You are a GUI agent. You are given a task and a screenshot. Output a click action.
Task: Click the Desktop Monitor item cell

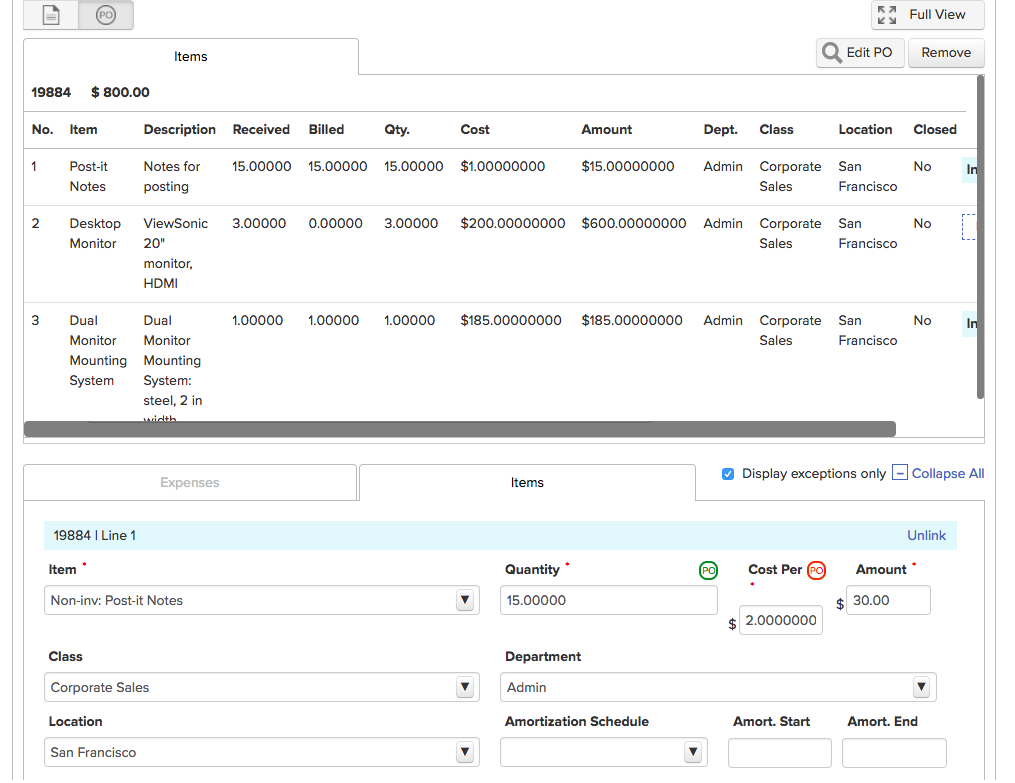pos(95,234)
